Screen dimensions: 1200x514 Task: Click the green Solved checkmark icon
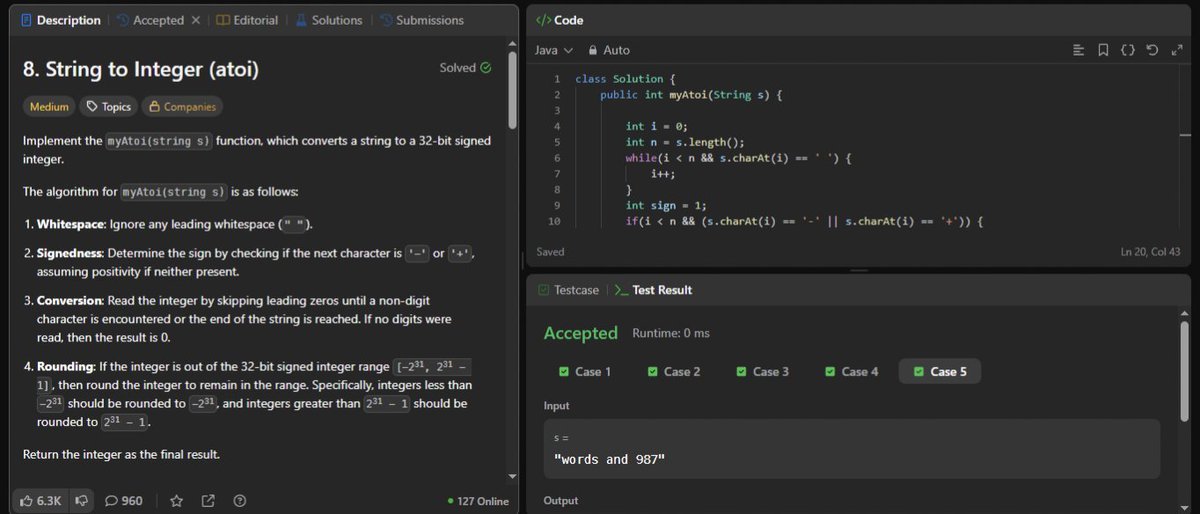coord(486,68)
